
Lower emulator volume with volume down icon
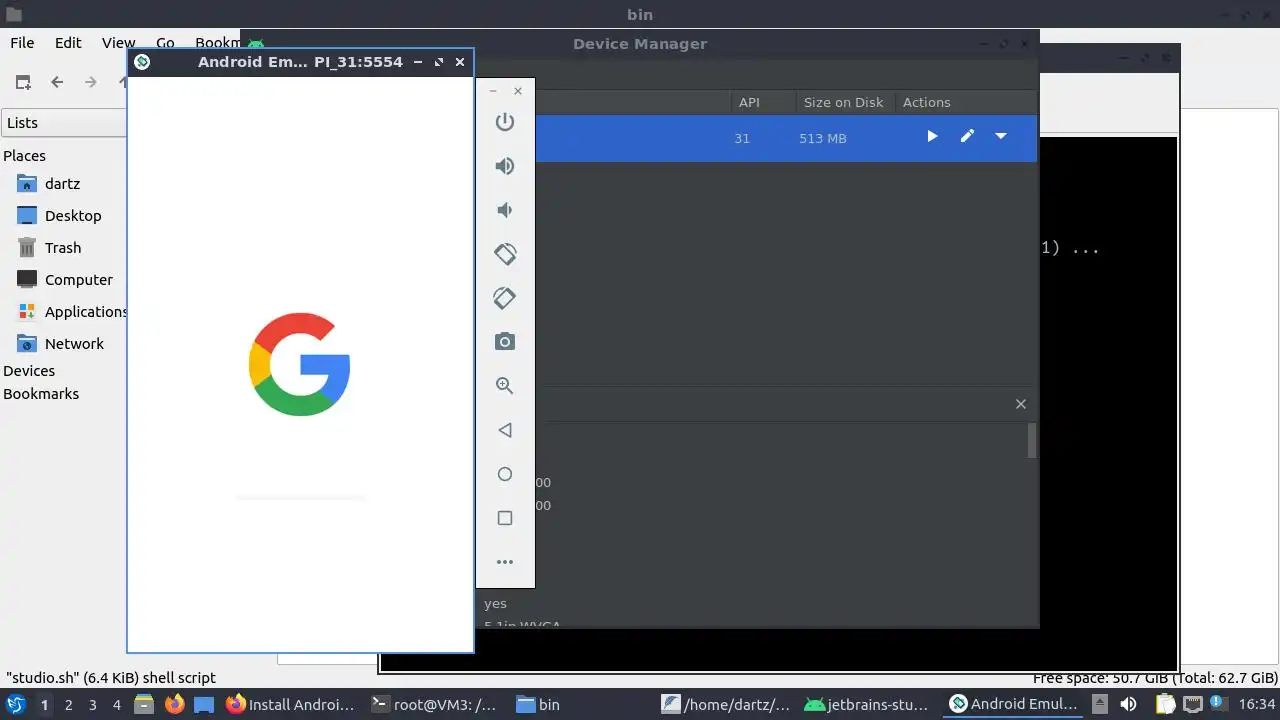tap(505, 210)
